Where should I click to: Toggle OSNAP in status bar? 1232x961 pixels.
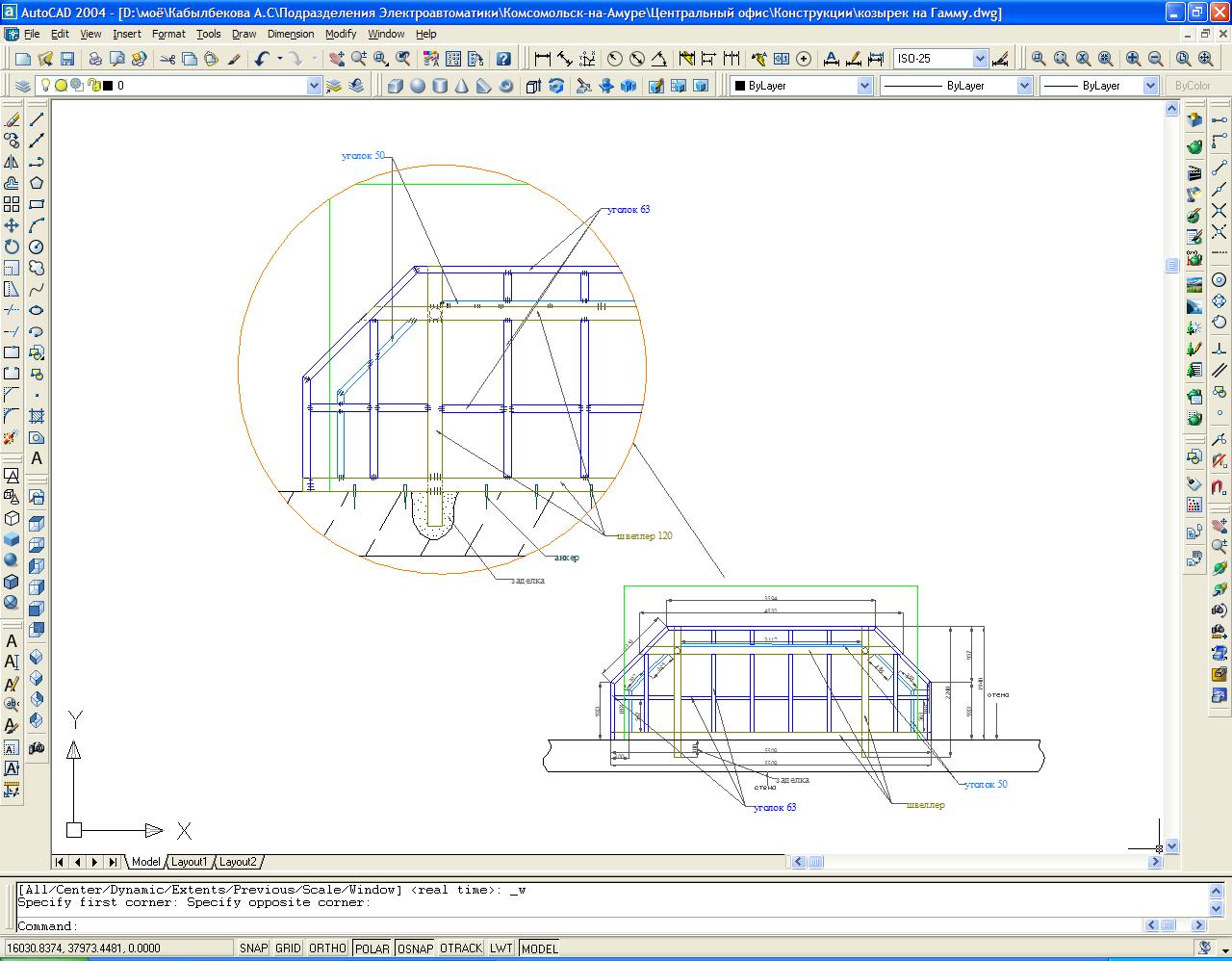click(415, 948)
